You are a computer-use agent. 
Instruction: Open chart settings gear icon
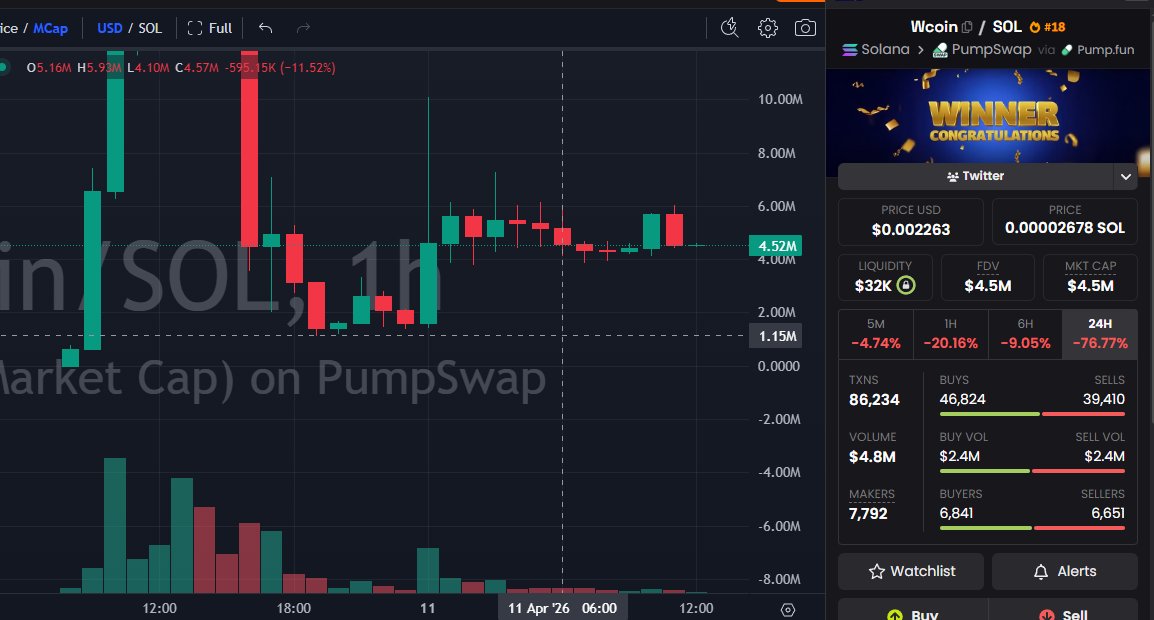pyautogui.click(x=768, y=28)
